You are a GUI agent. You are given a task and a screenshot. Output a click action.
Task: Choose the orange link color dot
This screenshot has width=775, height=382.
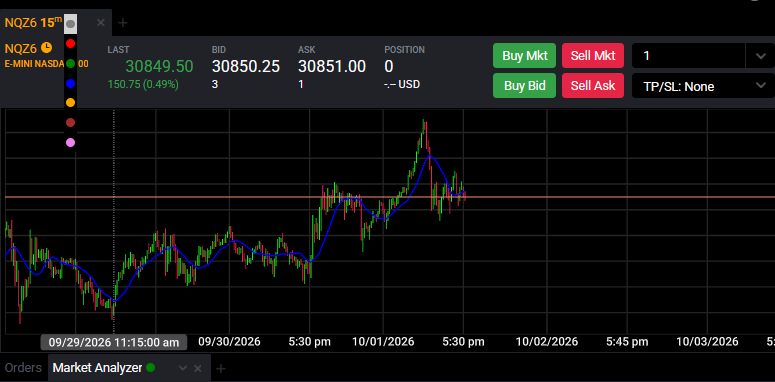(71, 102)
